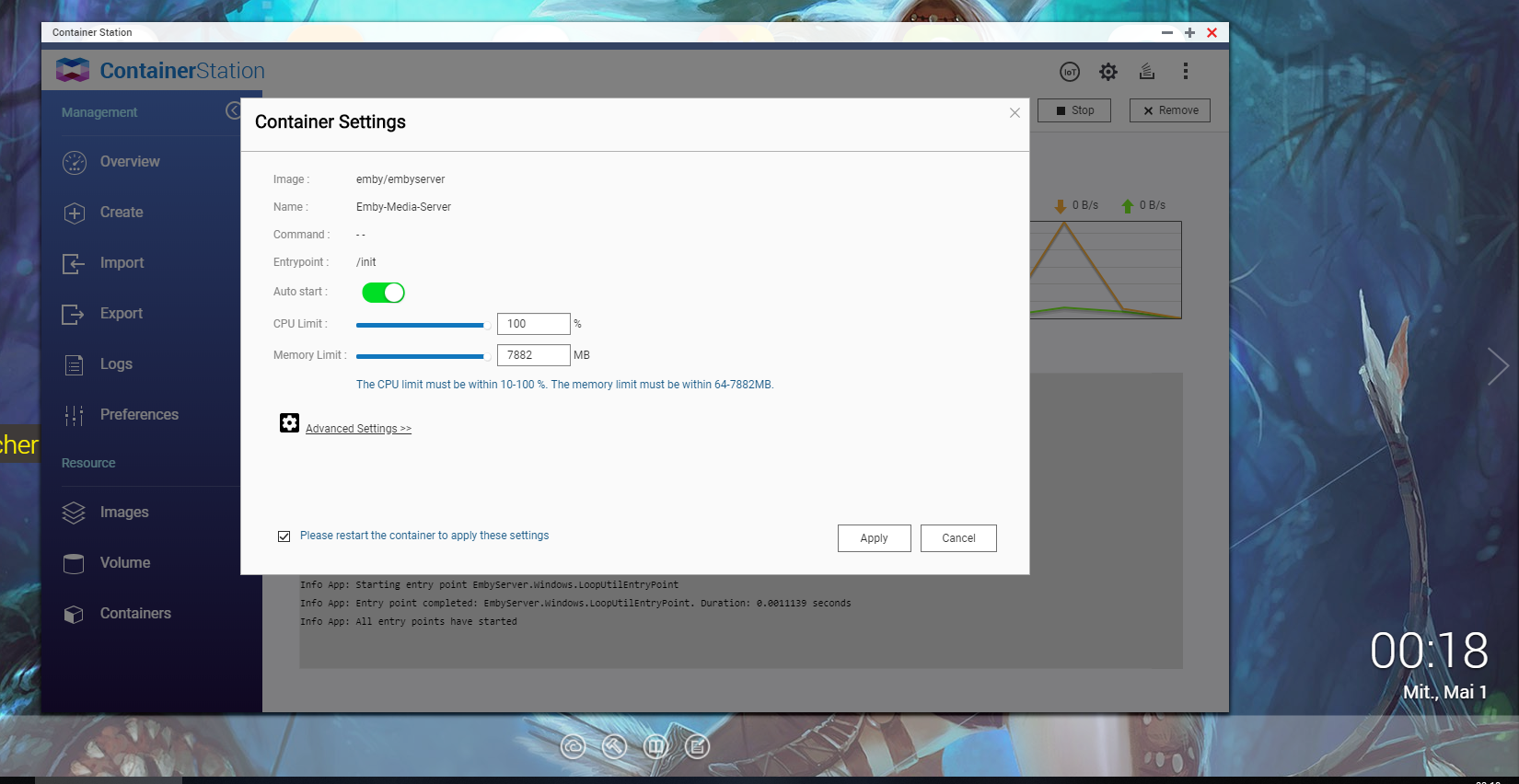
Task: Click the second dock icon at bottom
Action: [614, 746]
